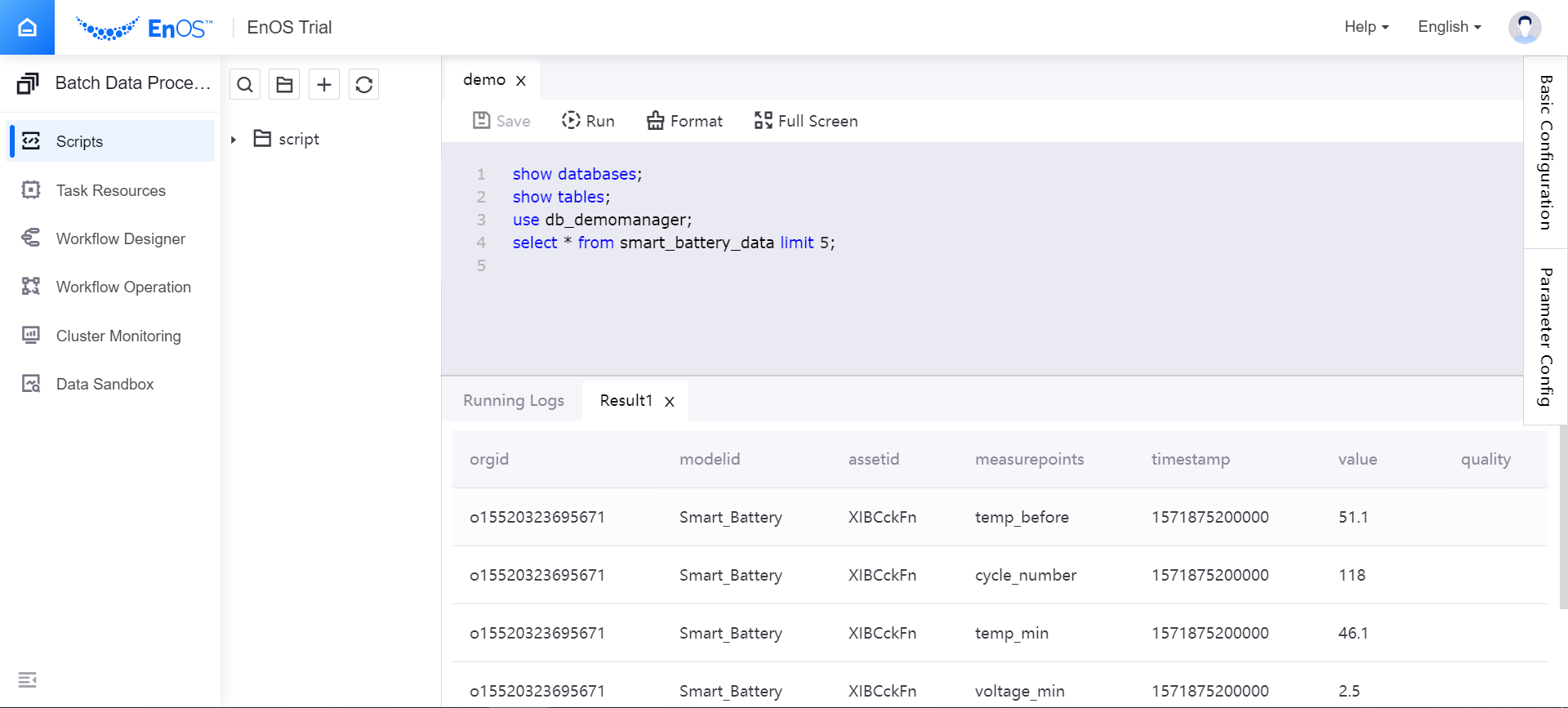
Task: Click the cycle_number cell
Action: [1026, 575]
